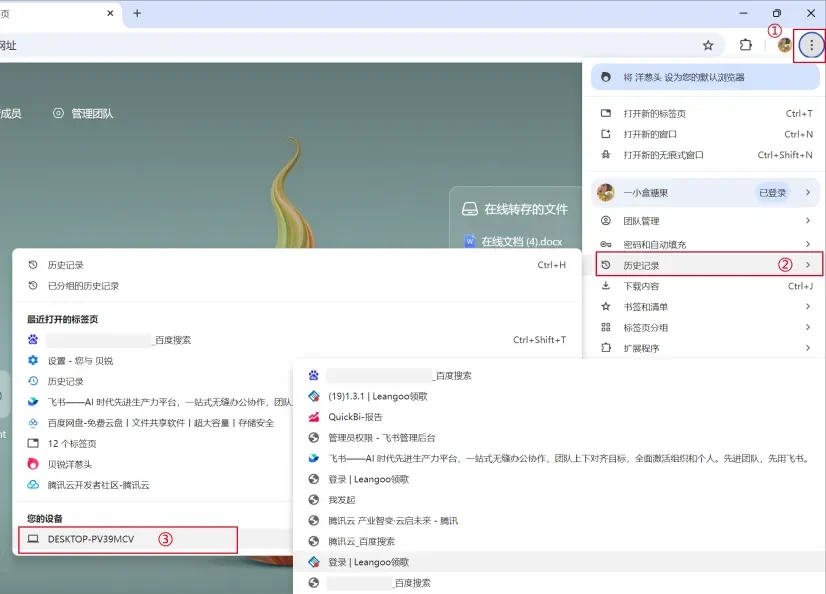This screenshot has height=594, width=826.
Task: Open (19)1.3.1 | Leangoo领歌 device tab
Action: pyautogui.click(x=558, y=396)
